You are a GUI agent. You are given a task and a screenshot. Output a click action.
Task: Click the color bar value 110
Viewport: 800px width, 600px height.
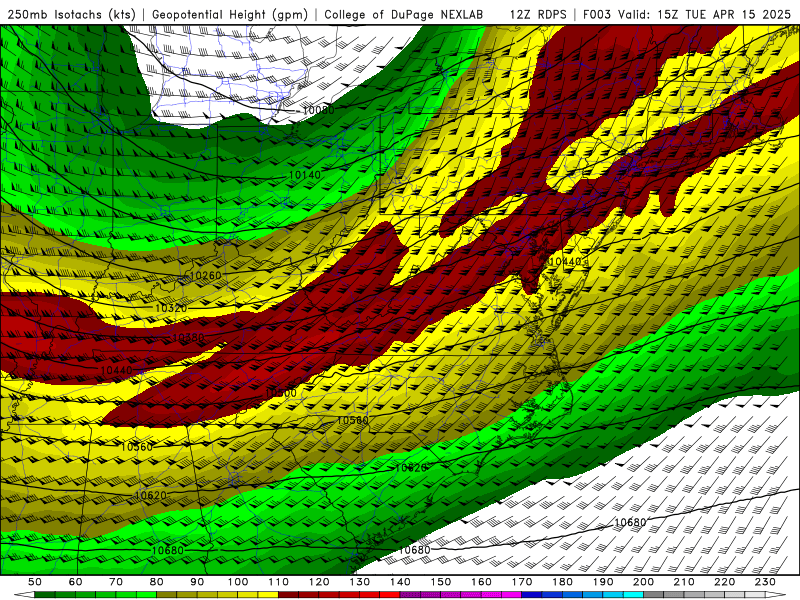point(279,582)
